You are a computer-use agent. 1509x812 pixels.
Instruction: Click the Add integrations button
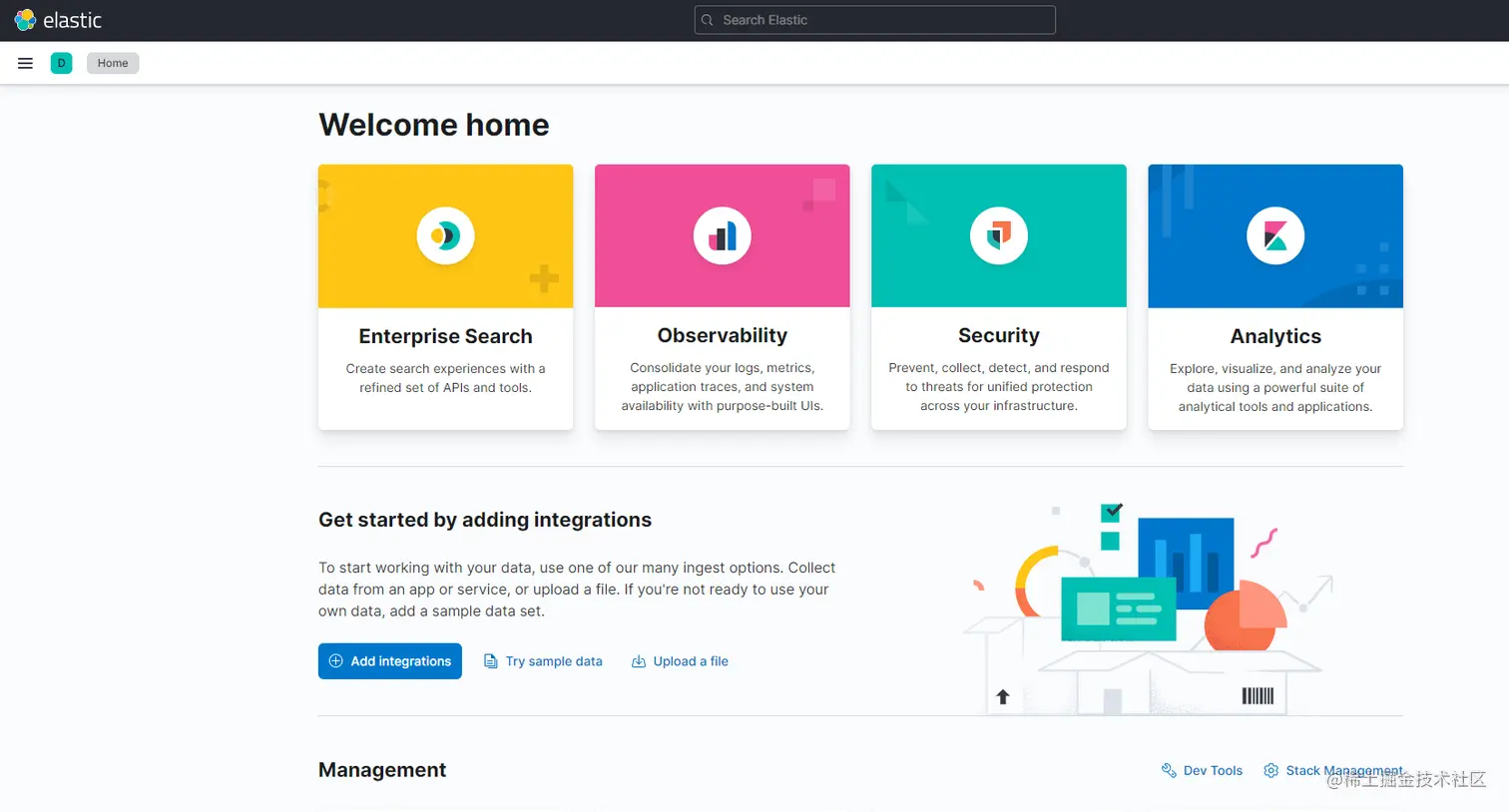tap(390, 661)
